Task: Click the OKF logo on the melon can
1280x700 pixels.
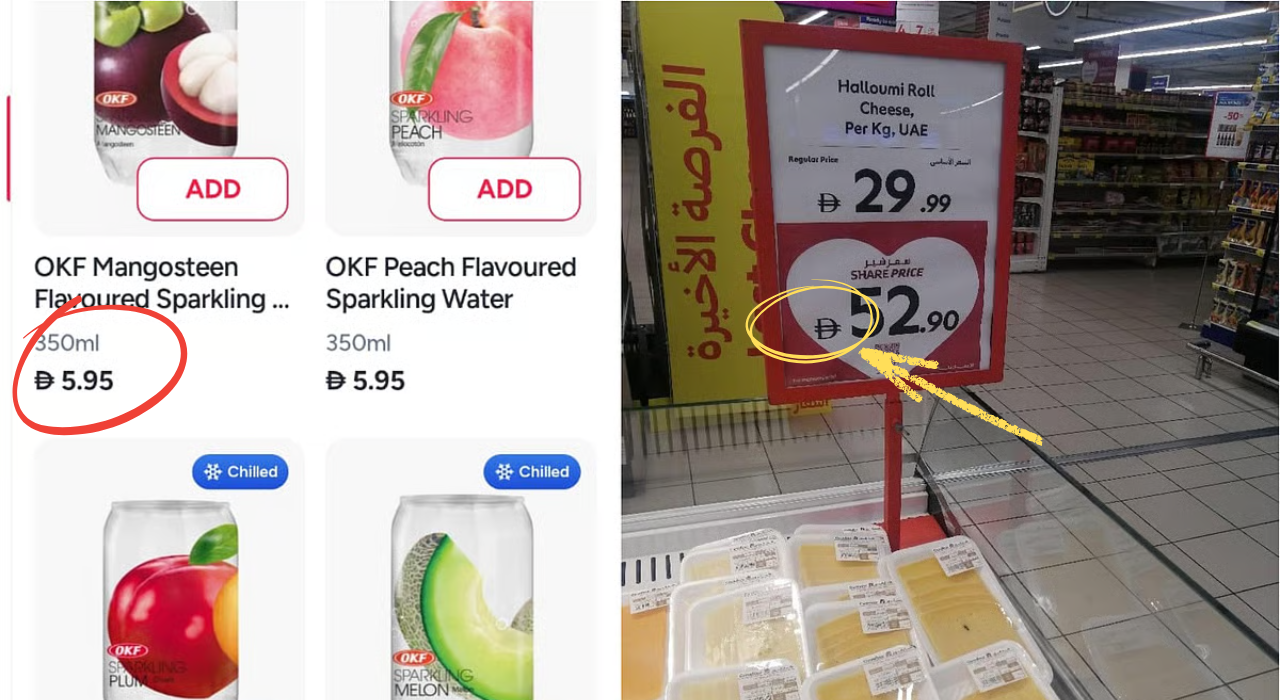Action: (x=414, y=658)
